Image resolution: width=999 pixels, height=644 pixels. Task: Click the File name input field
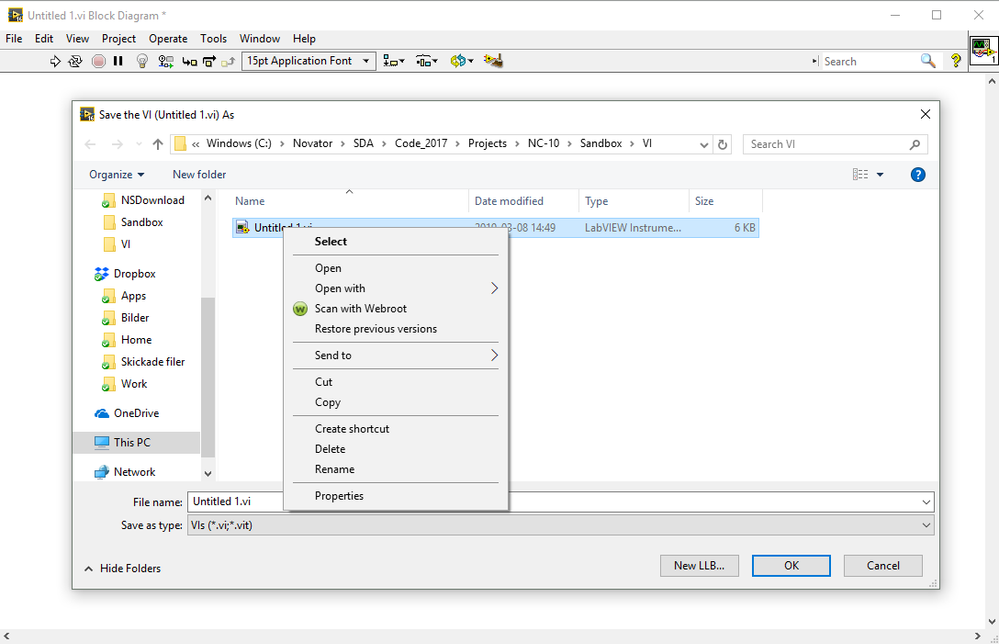[550, 502]
